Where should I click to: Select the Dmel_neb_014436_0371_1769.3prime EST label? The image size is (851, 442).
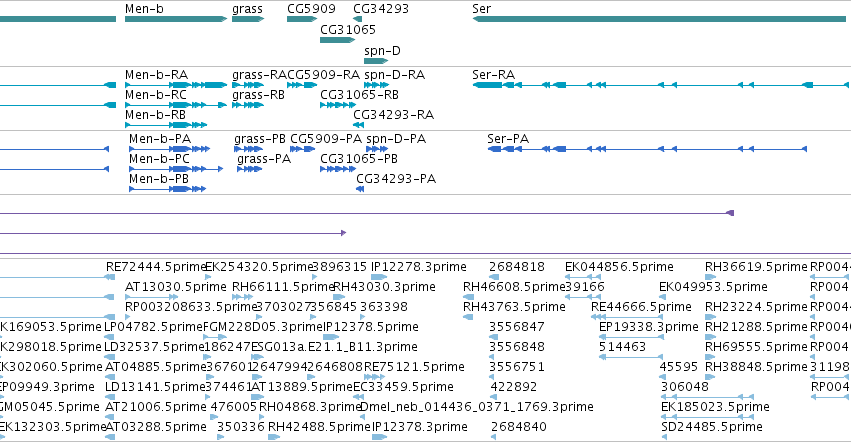[477, 407]
